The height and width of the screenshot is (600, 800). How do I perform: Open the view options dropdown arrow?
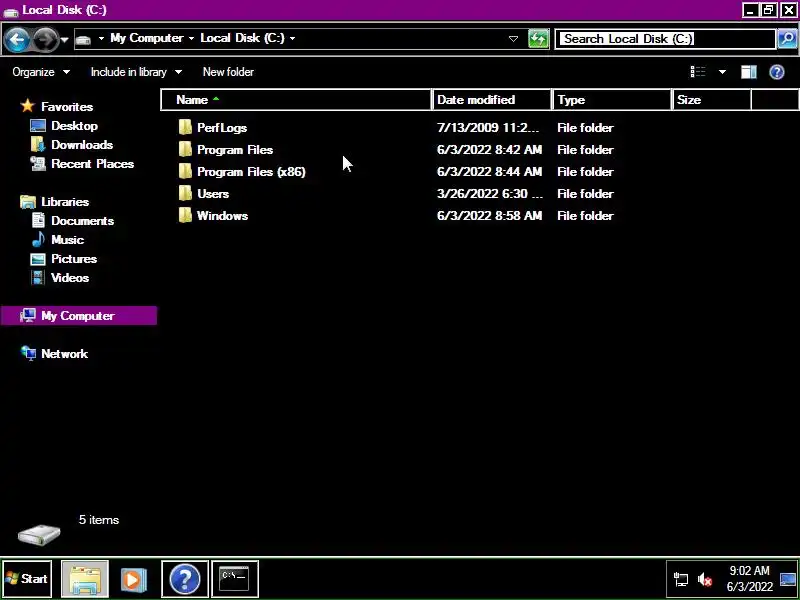click(x=722, y=72)
